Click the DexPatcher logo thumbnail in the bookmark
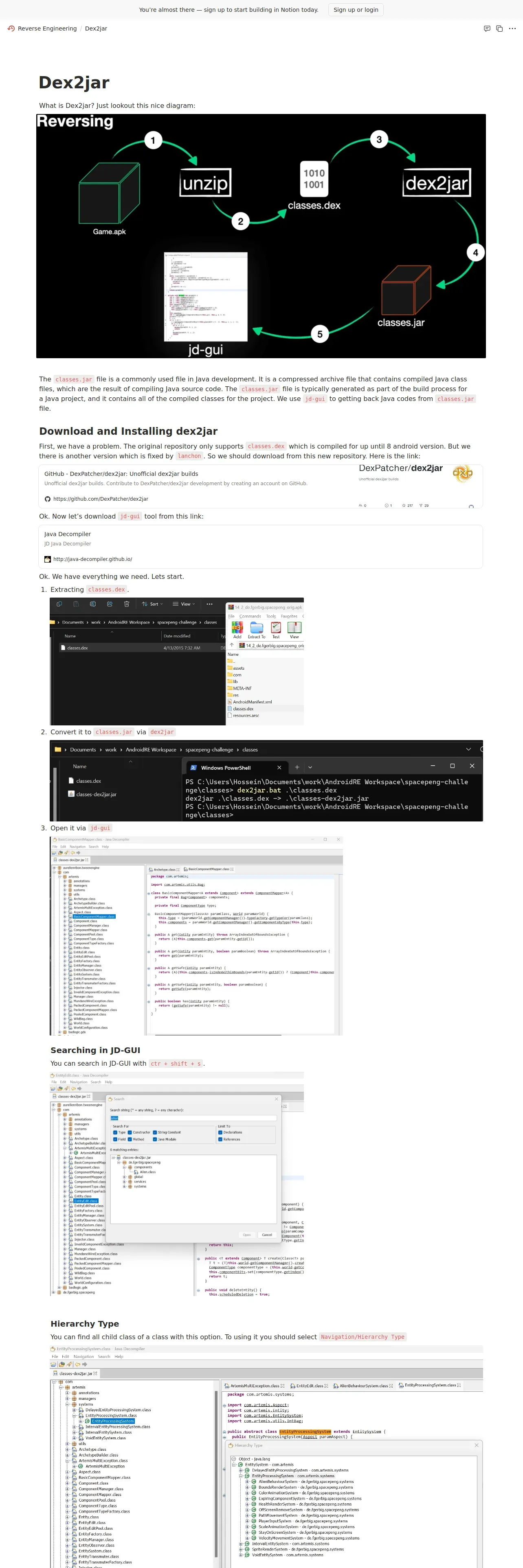Screen dimensions: 523x1568 463,473
